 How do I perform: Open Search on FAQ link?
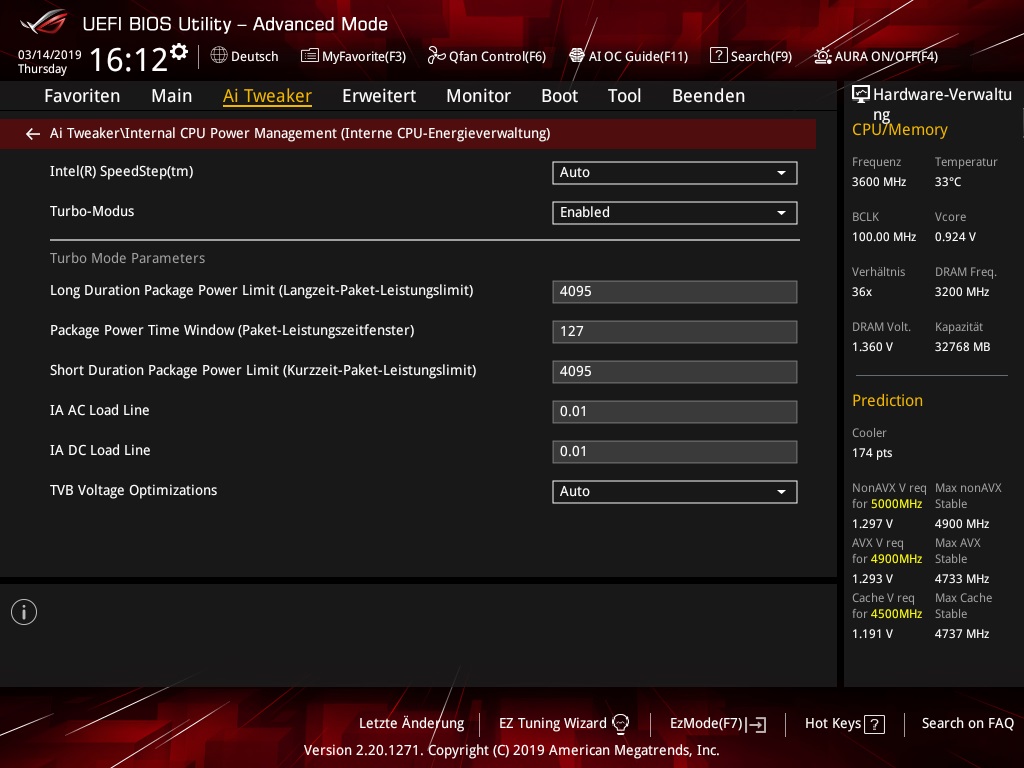coord(968,724)
